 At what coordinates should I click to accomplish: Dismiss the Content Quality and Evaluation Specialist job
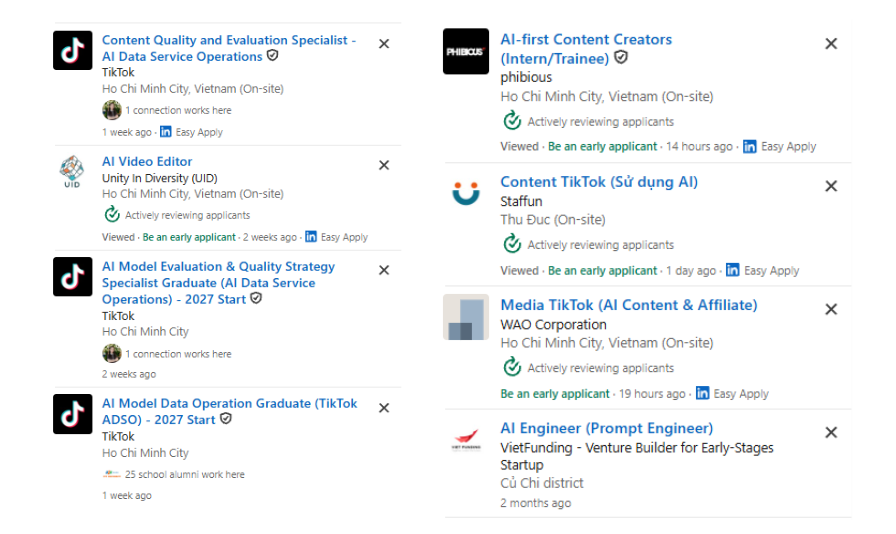pyautogui.click(x=384, y=44)
